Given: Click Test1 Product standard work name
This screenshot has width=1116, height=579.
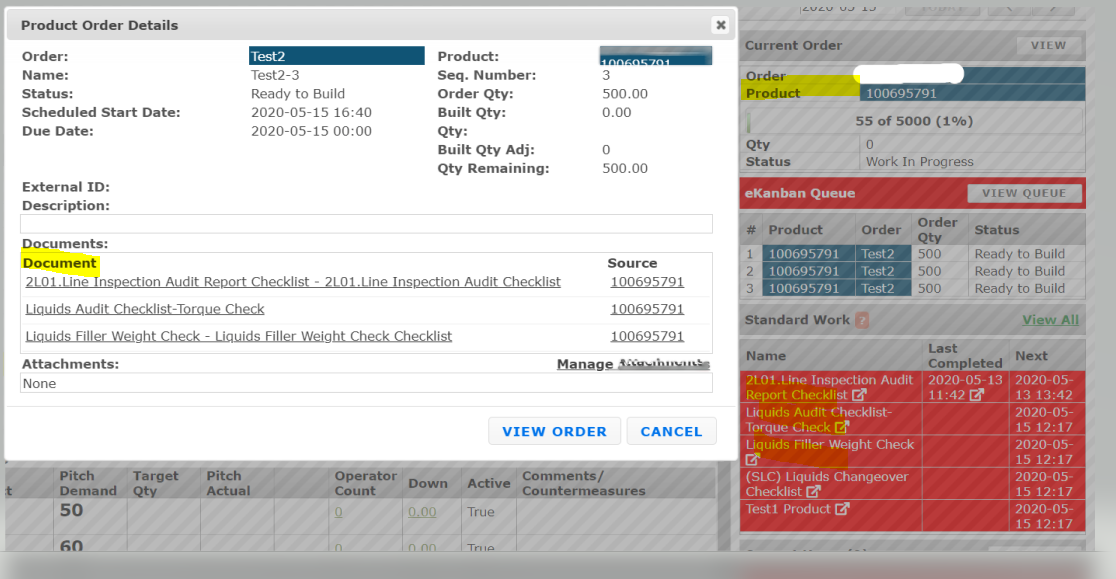Looking at the screenshot, I should click(788, 509).
